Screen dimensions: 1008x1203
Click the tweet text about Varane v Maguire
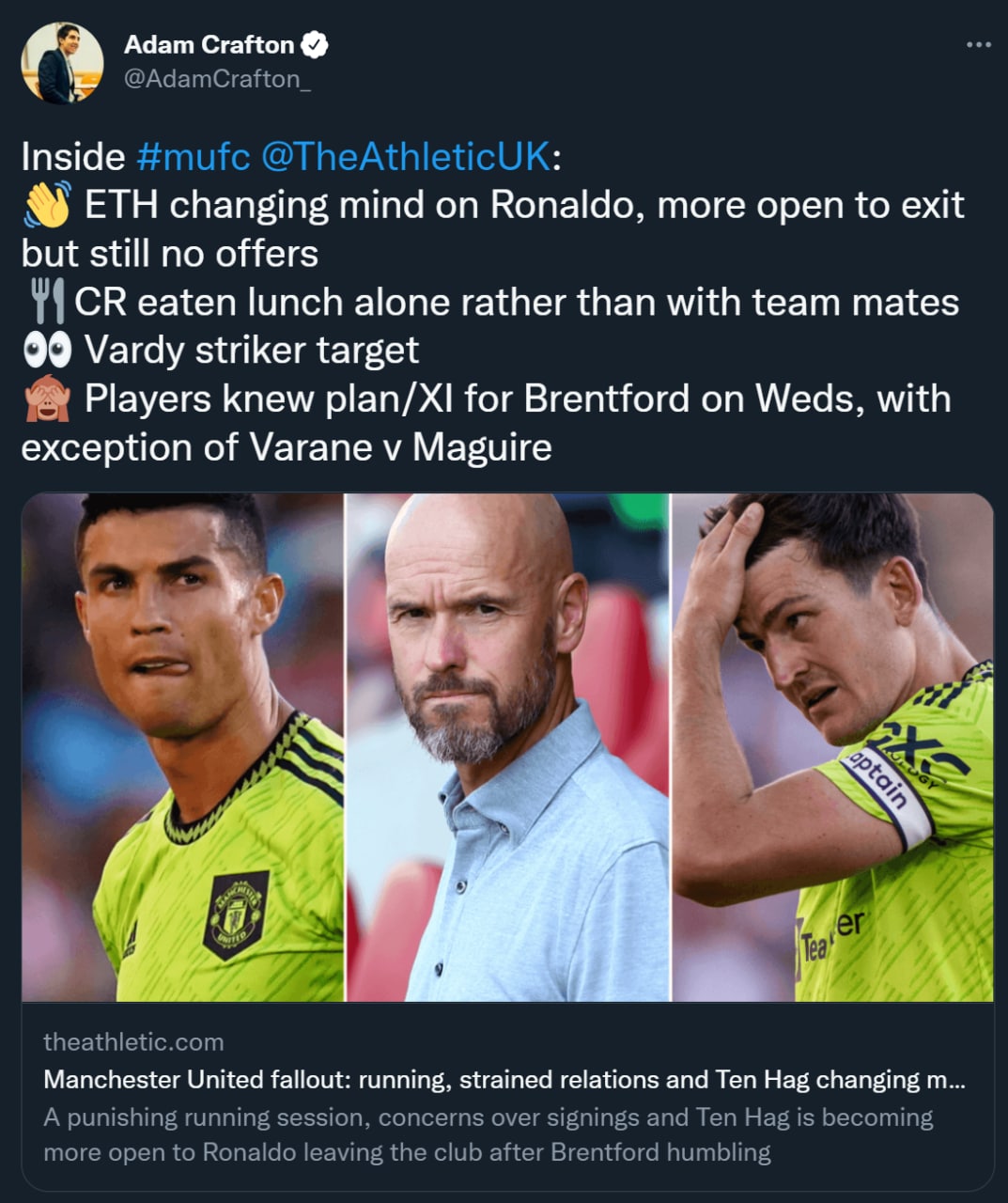[287, 447]
